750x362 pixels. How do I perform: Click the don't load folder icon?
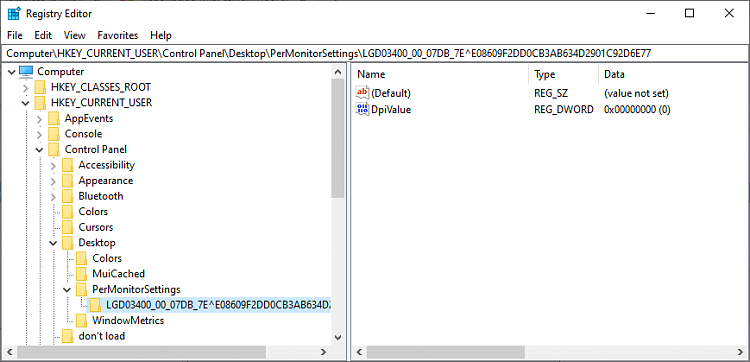pos(67,336)
